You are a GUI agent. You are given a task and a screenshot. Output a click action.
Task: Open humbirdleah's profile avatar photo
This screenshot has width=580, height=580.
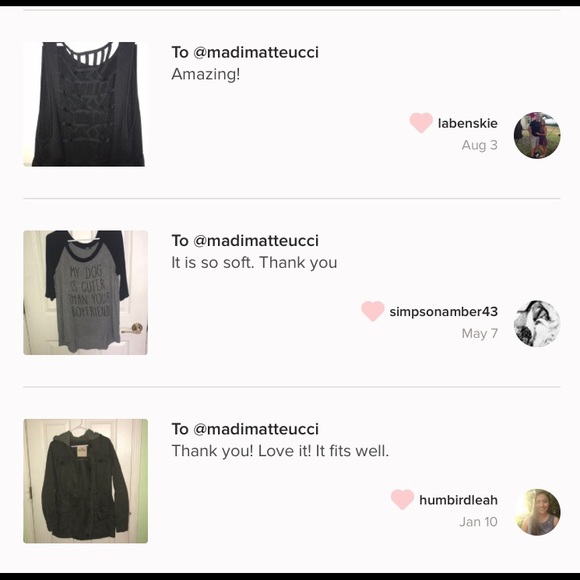(537, 512)
